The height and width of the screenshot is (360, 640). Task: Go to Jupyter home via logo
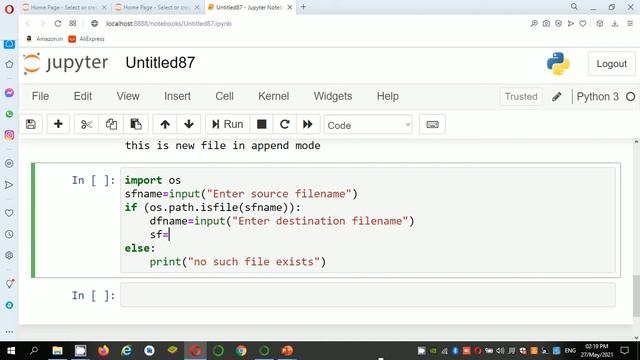pyautogui.click(x=66, y=63)
